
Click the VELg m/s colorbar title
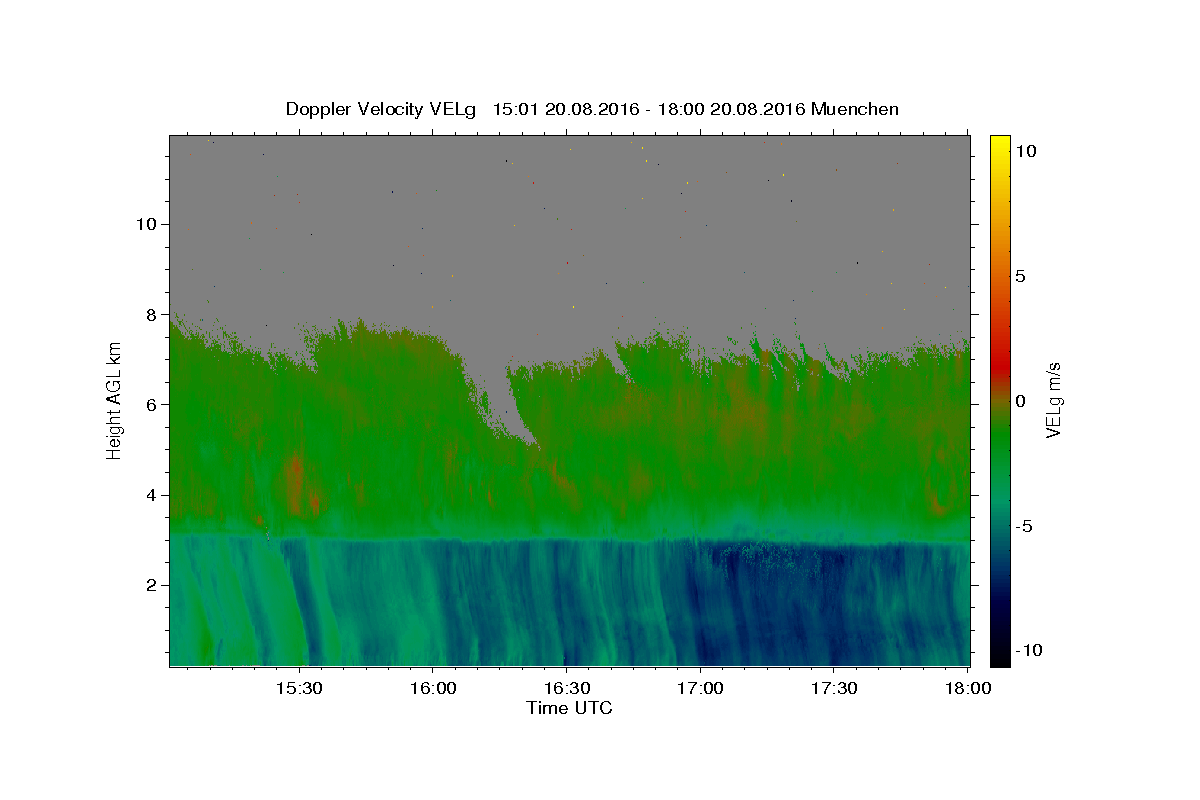point(1053,400)
